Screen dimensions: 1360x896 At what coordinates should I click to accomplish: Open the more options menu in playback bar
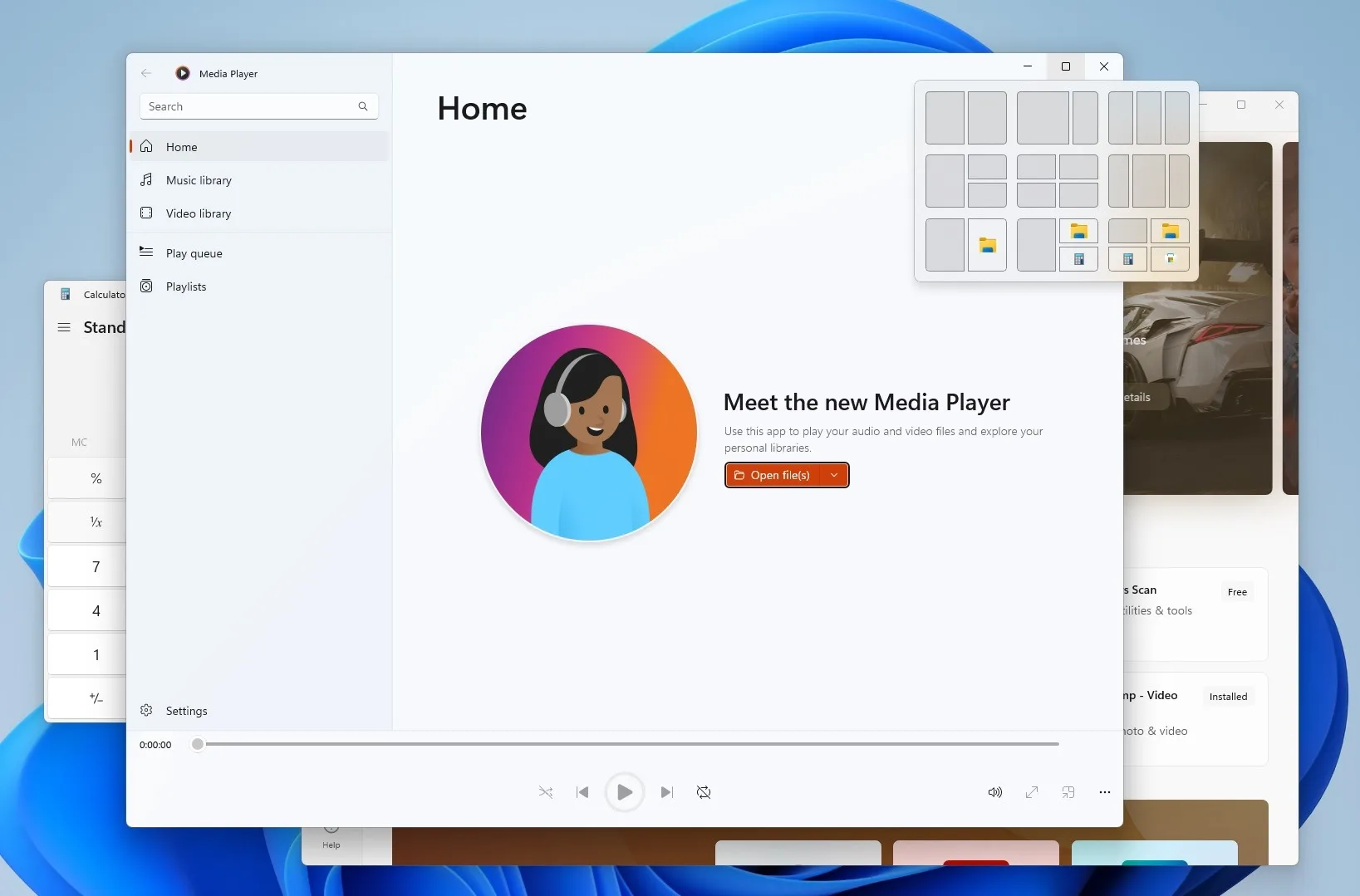(x=1104, y=793)
